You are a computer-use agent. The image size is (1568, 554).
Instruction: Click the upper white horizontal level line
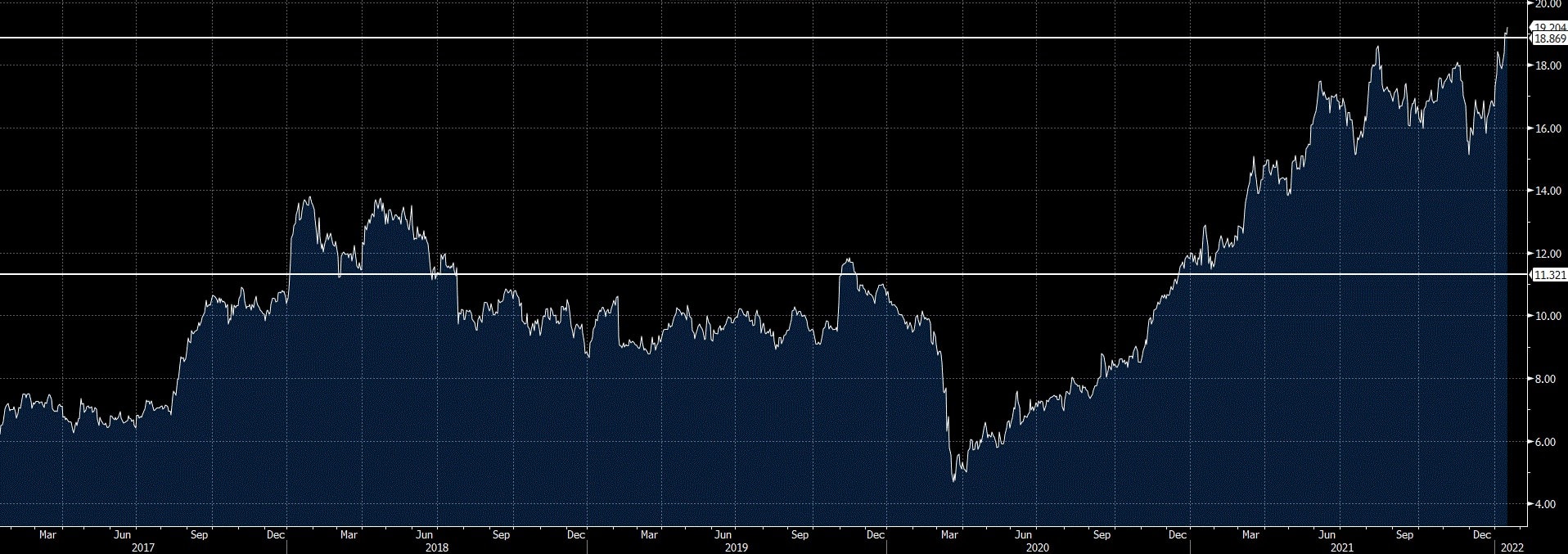[x=764, y=38]
